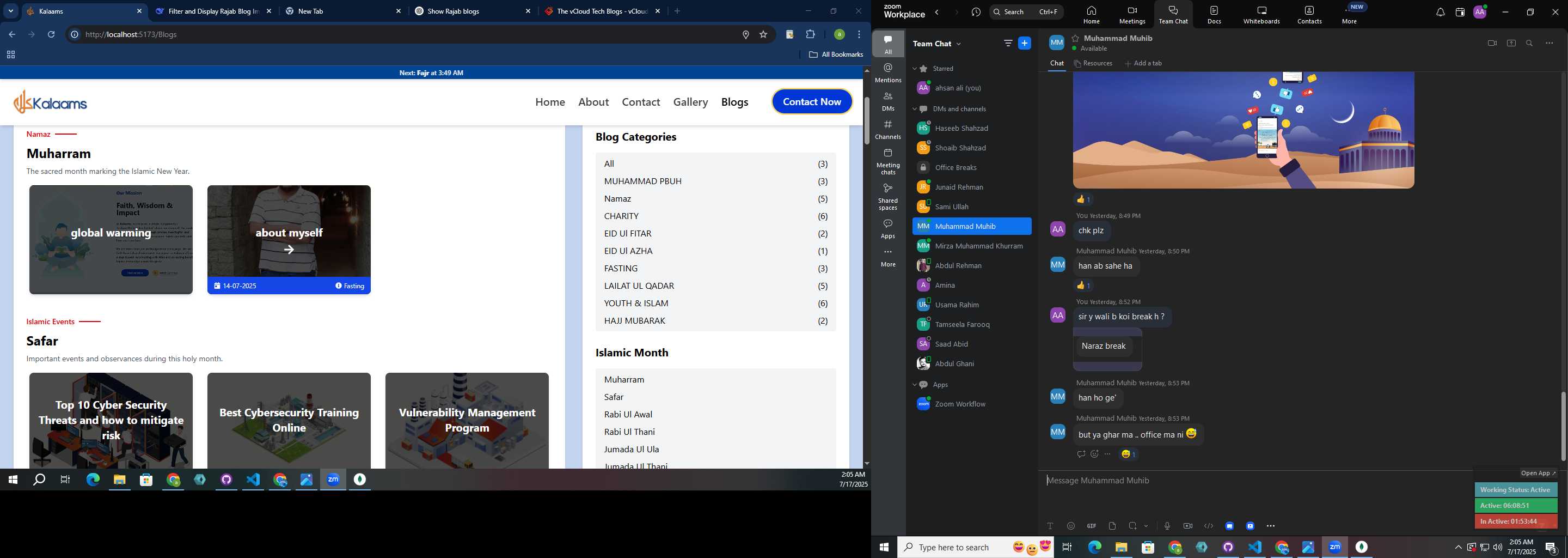
Task: Click the browser page vertical scrollbar
Action: coord(867,120)
